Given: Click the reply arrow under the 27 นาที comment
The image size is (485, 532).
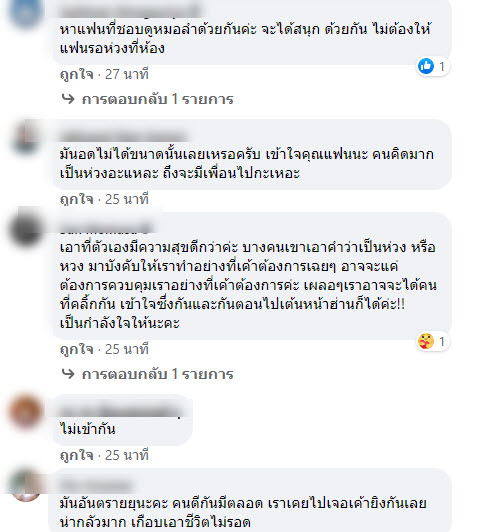Looking at the screenshot, I should (68, 99).
